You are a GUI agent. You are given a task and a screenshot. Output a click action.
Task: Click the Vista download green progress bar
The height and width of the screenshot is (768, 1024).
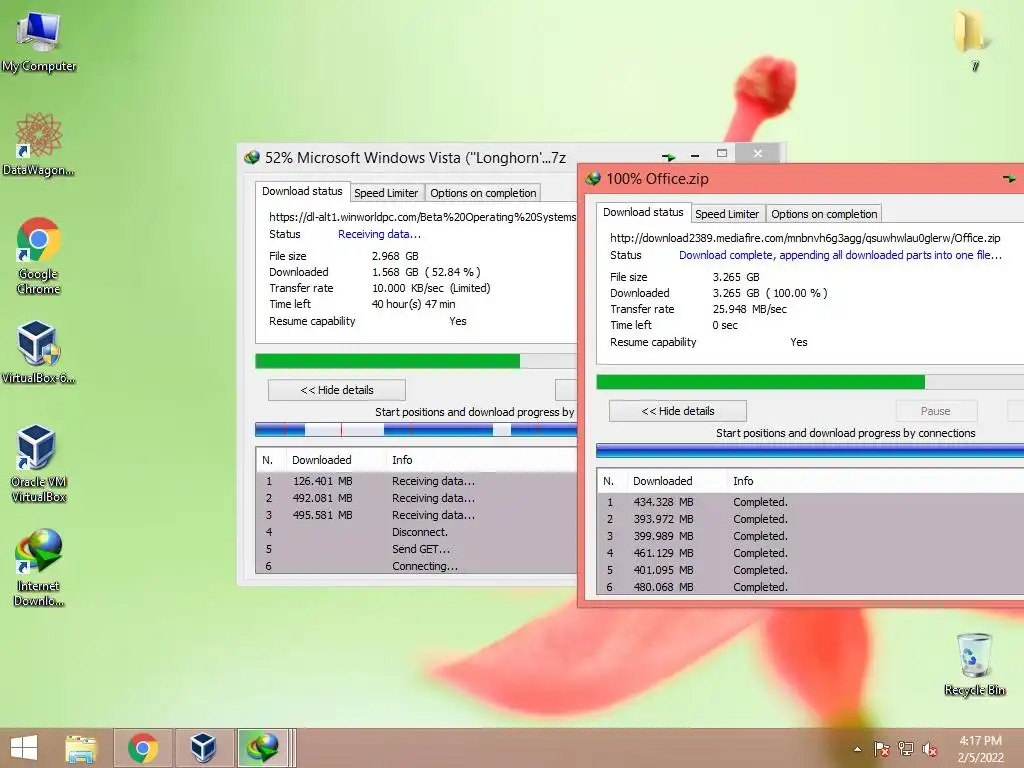pyautogui.click(x=416, y=361)
